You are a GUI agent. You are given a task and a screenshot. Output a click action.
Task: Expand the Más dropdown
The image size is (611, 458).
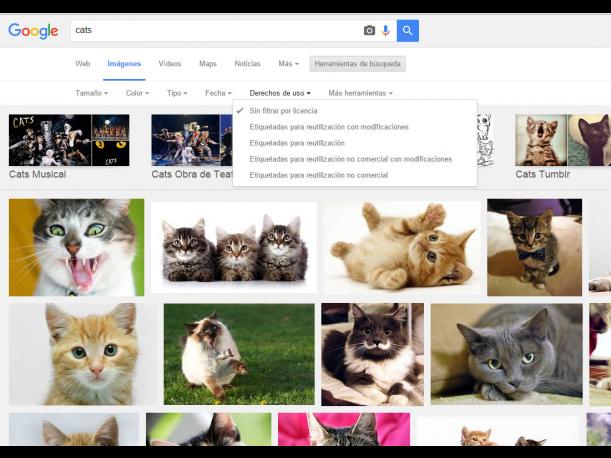288,64
